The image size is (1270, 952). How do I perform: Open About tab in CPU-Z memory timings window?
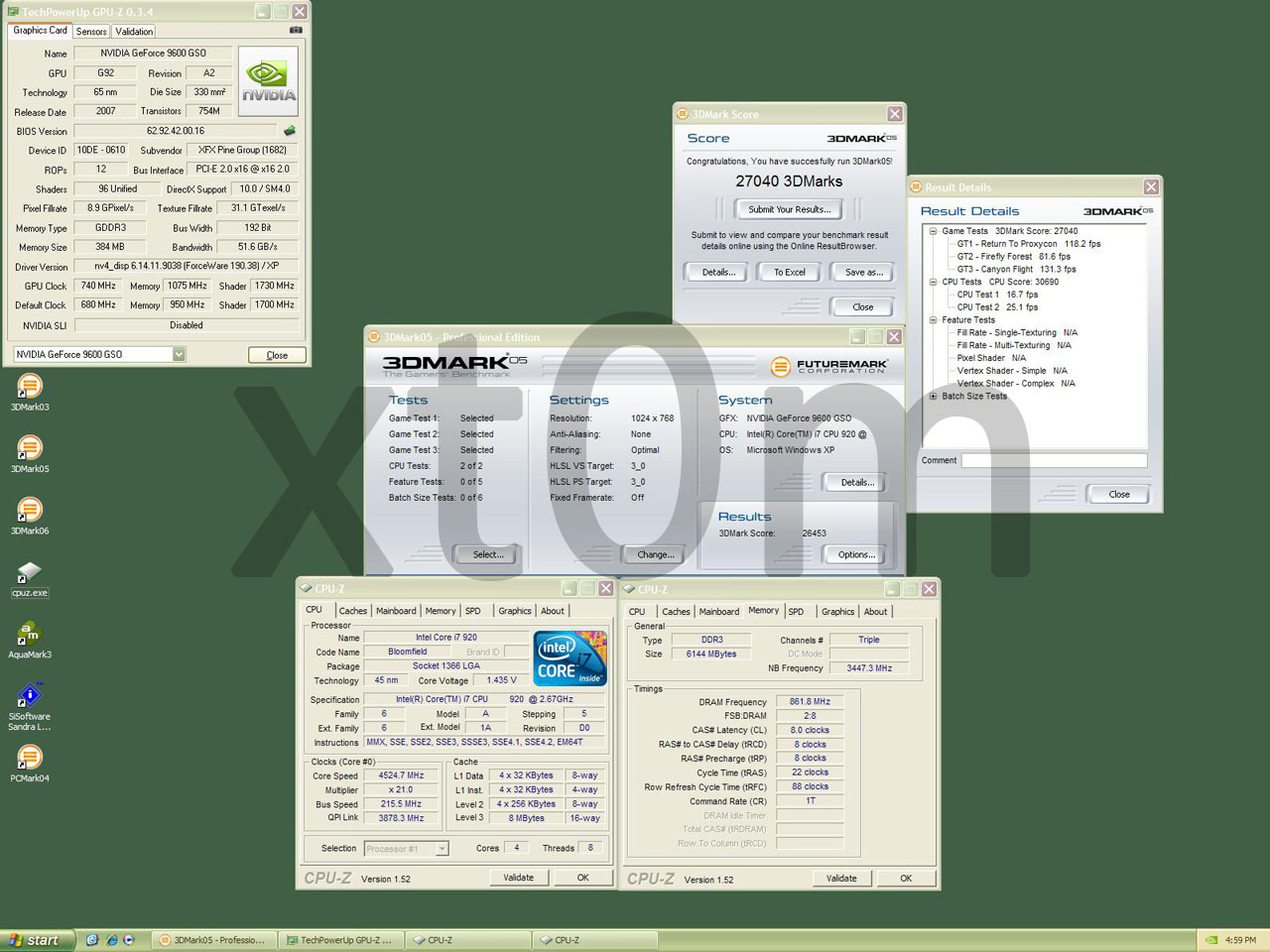[x=875, y=612]
